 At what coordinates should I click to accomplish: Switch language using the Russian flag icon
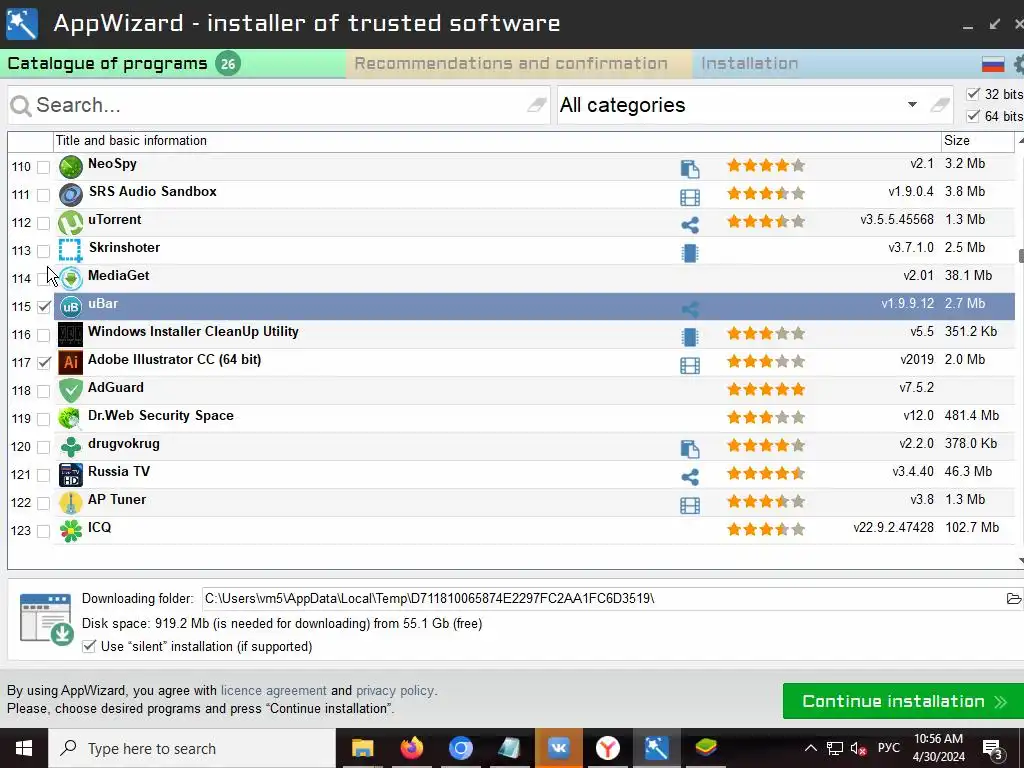point(993,64)
